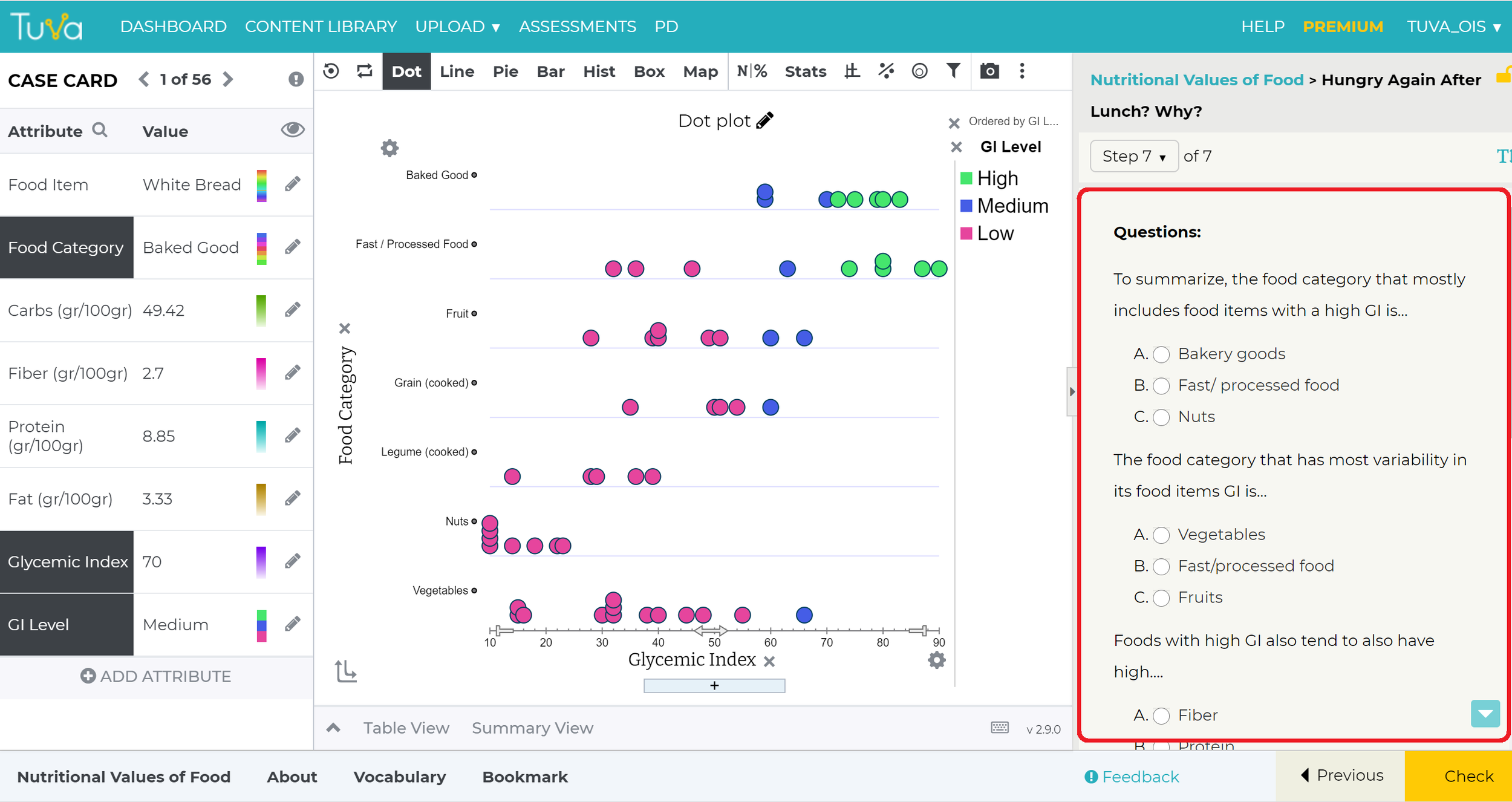This screenshot has width=1512, height=802.
Task: Click the keyboard icon near version number
Action: pos(1000,728)
